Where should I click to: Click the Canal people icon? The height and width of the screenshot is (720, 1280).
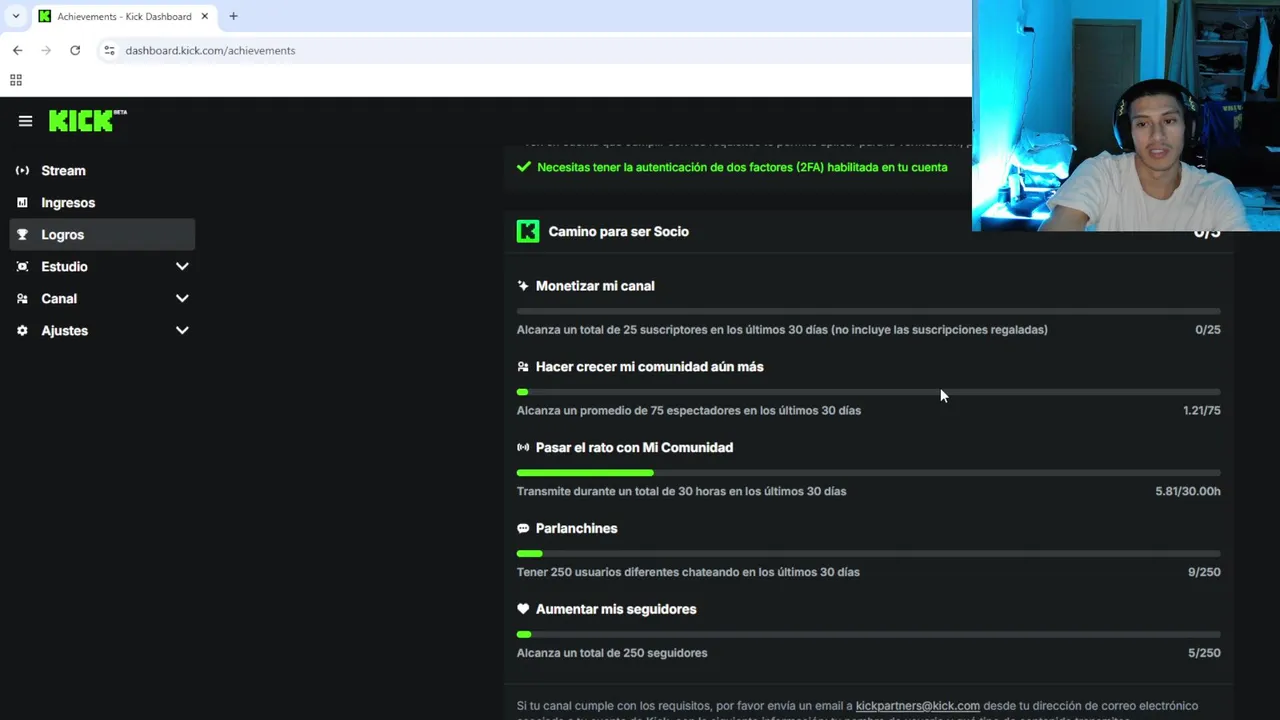click(22, 298)
